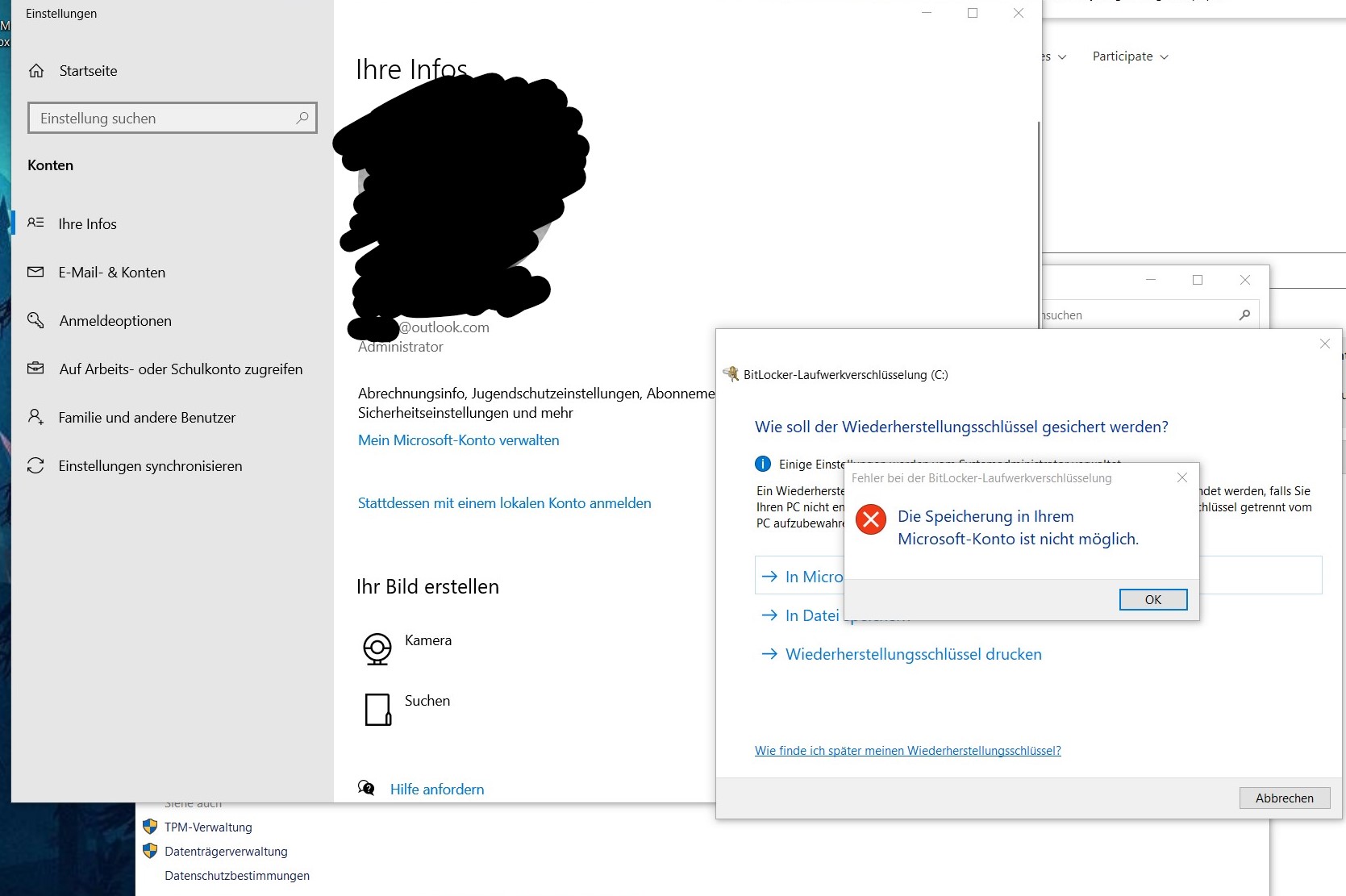Click Hilfe anfordern link

pyautogui.click(x=437, y=790)
